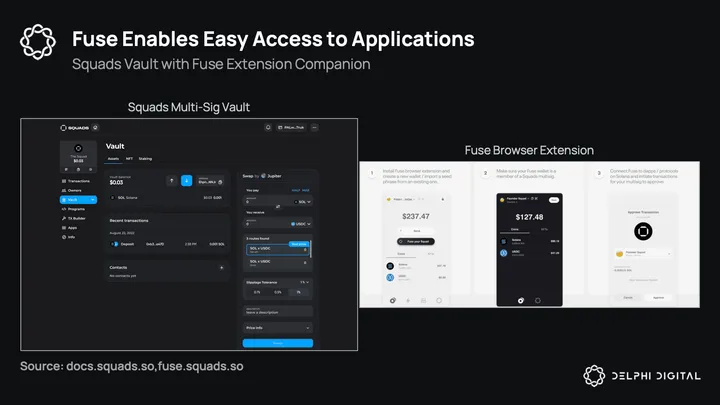Screen dimensions: 720x405
Task: Choose the 1% slippage tolerance option
Action: [x=300, y=293]
